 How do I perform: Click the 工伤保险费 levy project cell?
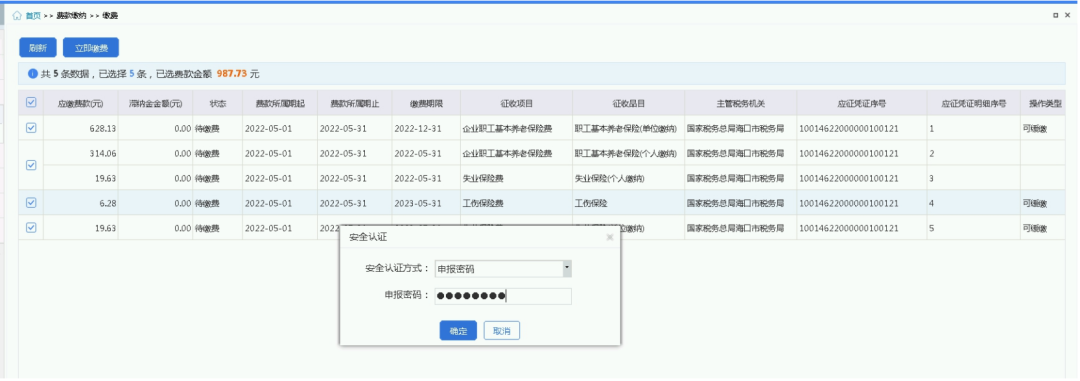coord(517,203)
